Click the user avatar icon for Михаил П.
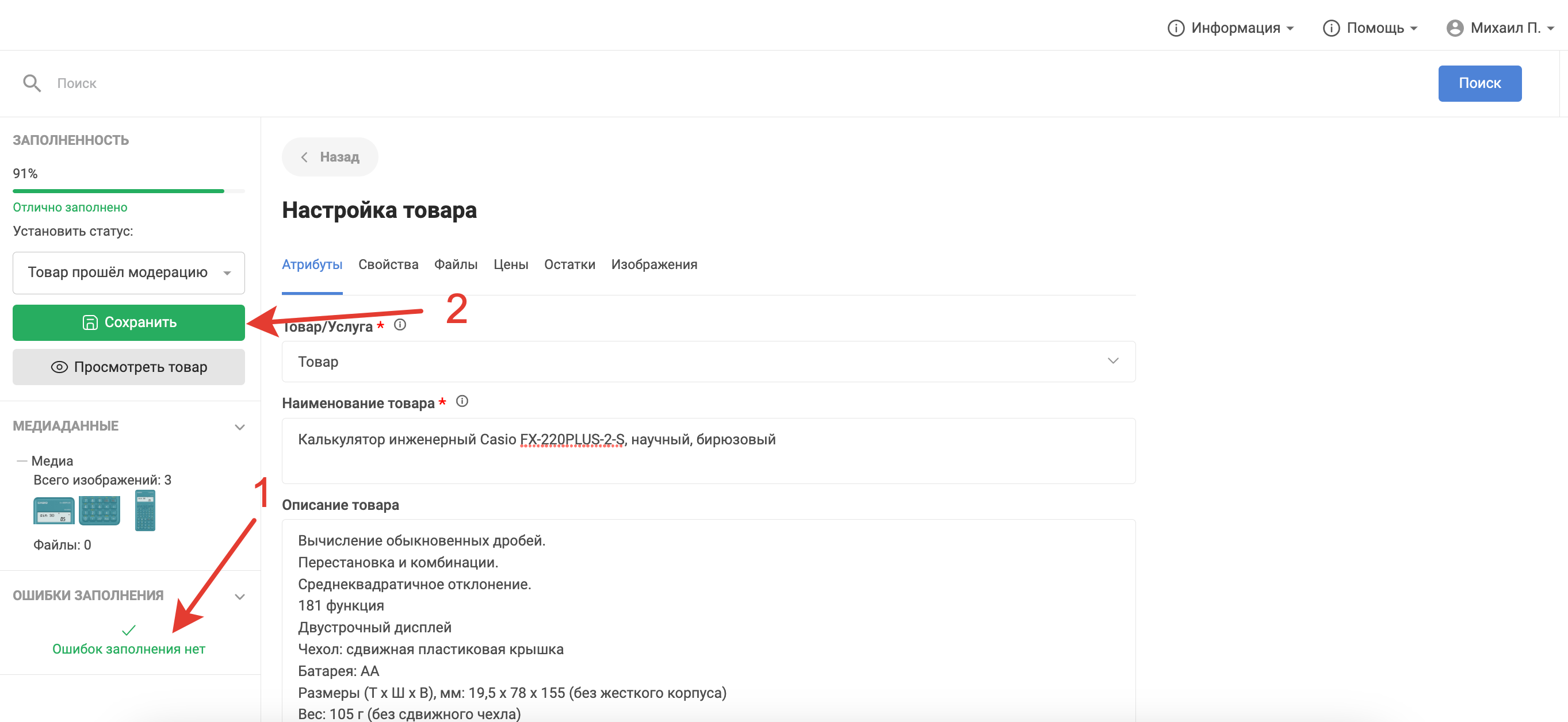The height and width of the screenshot is (722, 1568). pos(1455,28)
